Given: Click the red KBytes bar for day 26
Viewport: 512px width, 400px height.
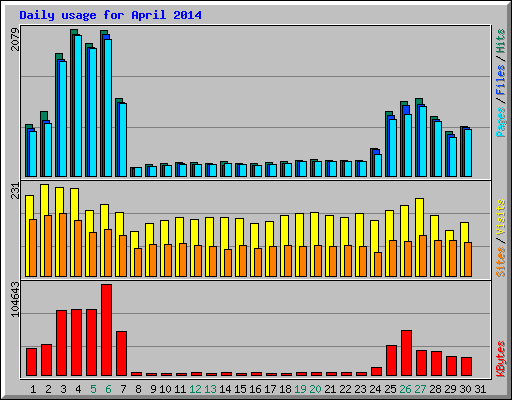Looking at the screenshot, I should (x=406, y=353).
